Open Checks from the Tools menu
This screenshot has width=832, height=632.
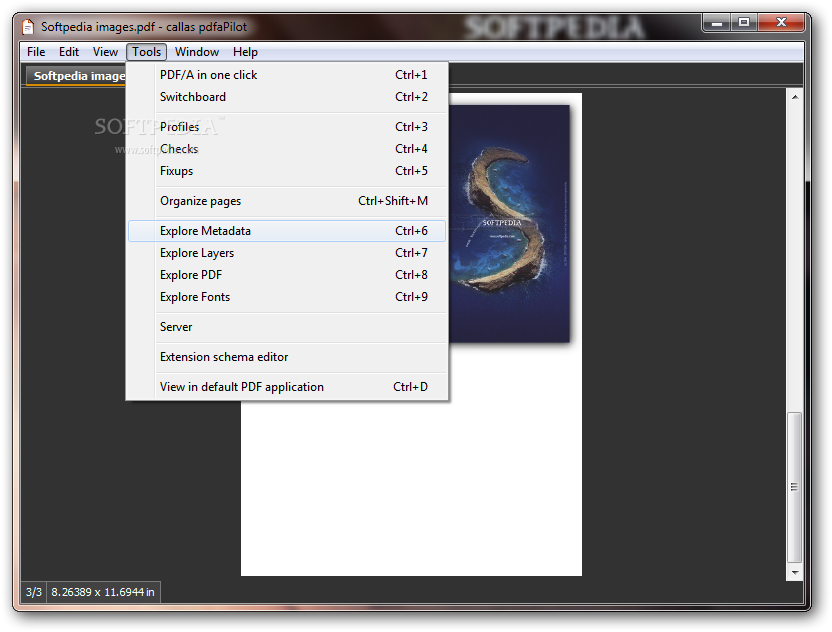tap(287, 149)
